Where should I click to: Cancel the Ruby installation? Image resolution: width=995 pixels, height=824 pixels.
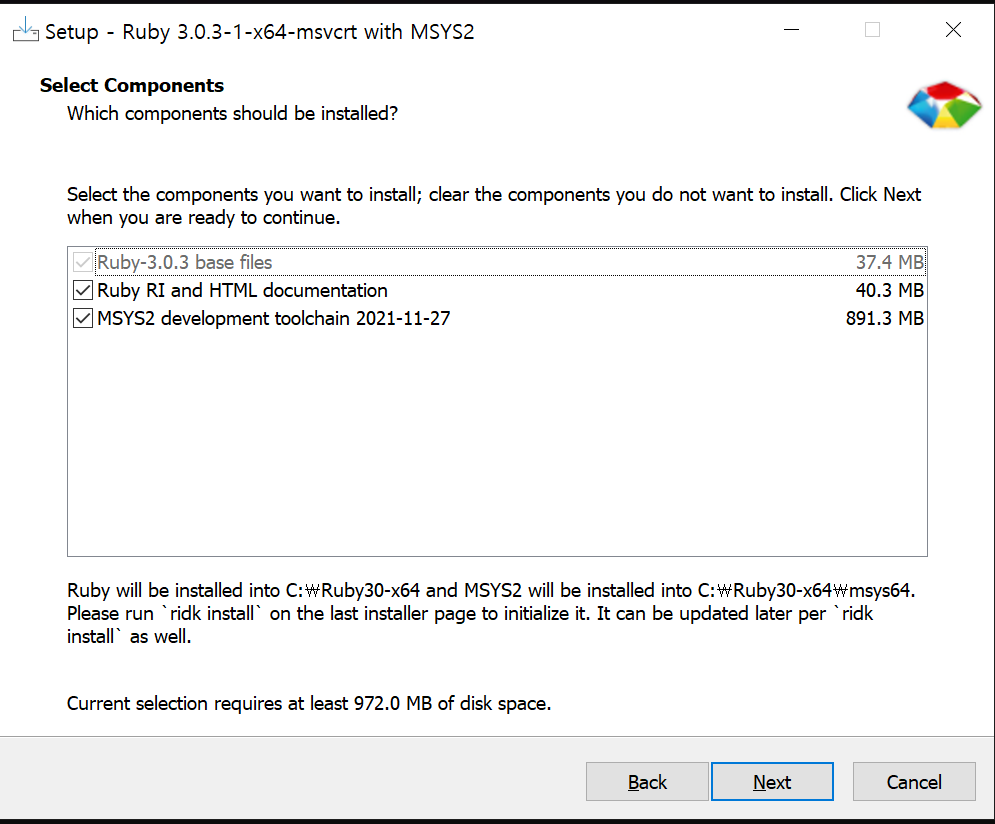914,782
